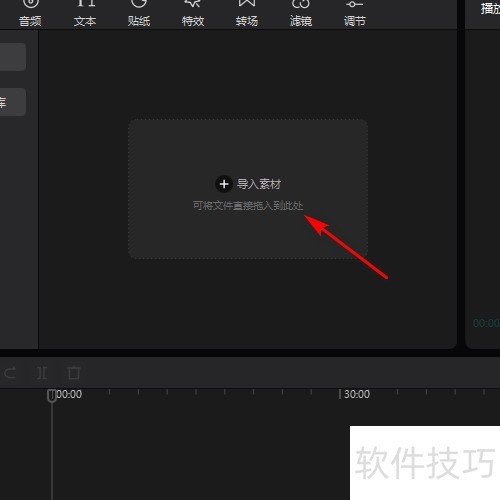Open the 滤镜 filters tab
Viewport: 500px width, 500px height.
click(301, 14)
